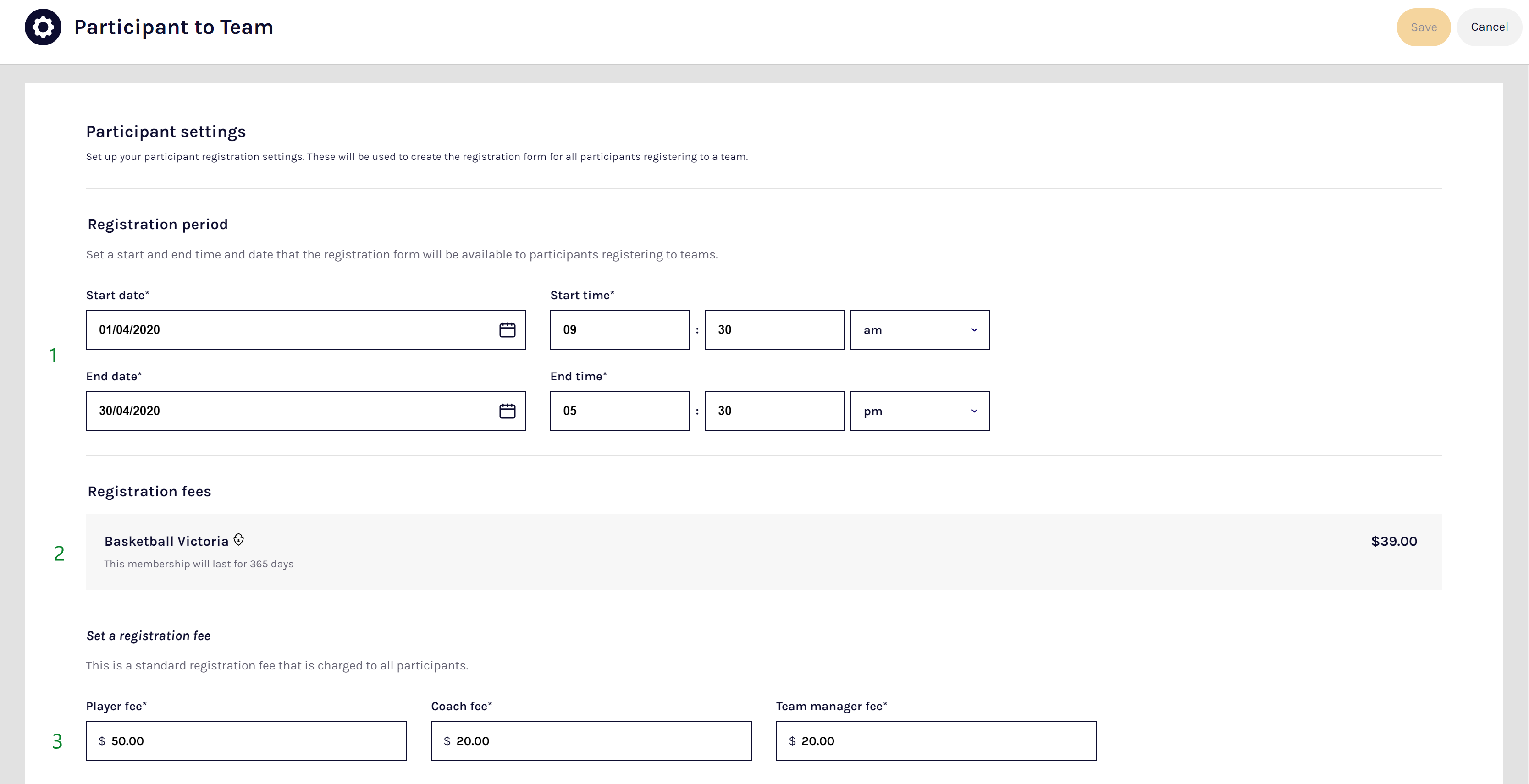1529x784 pixels.
Task: Edit the Team manager fee field
Action: click(935, 741)
